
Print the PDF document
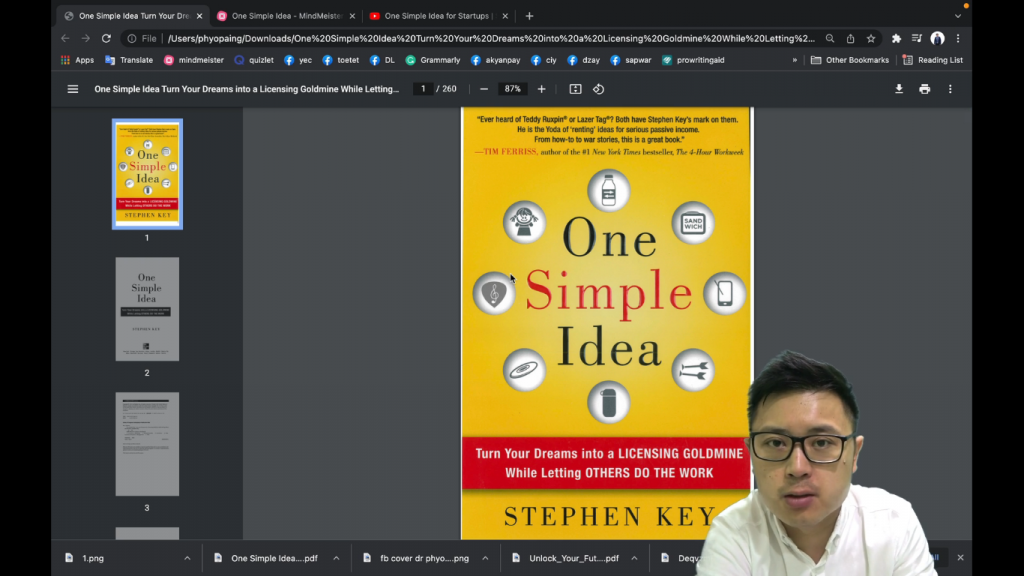(925, 89)
